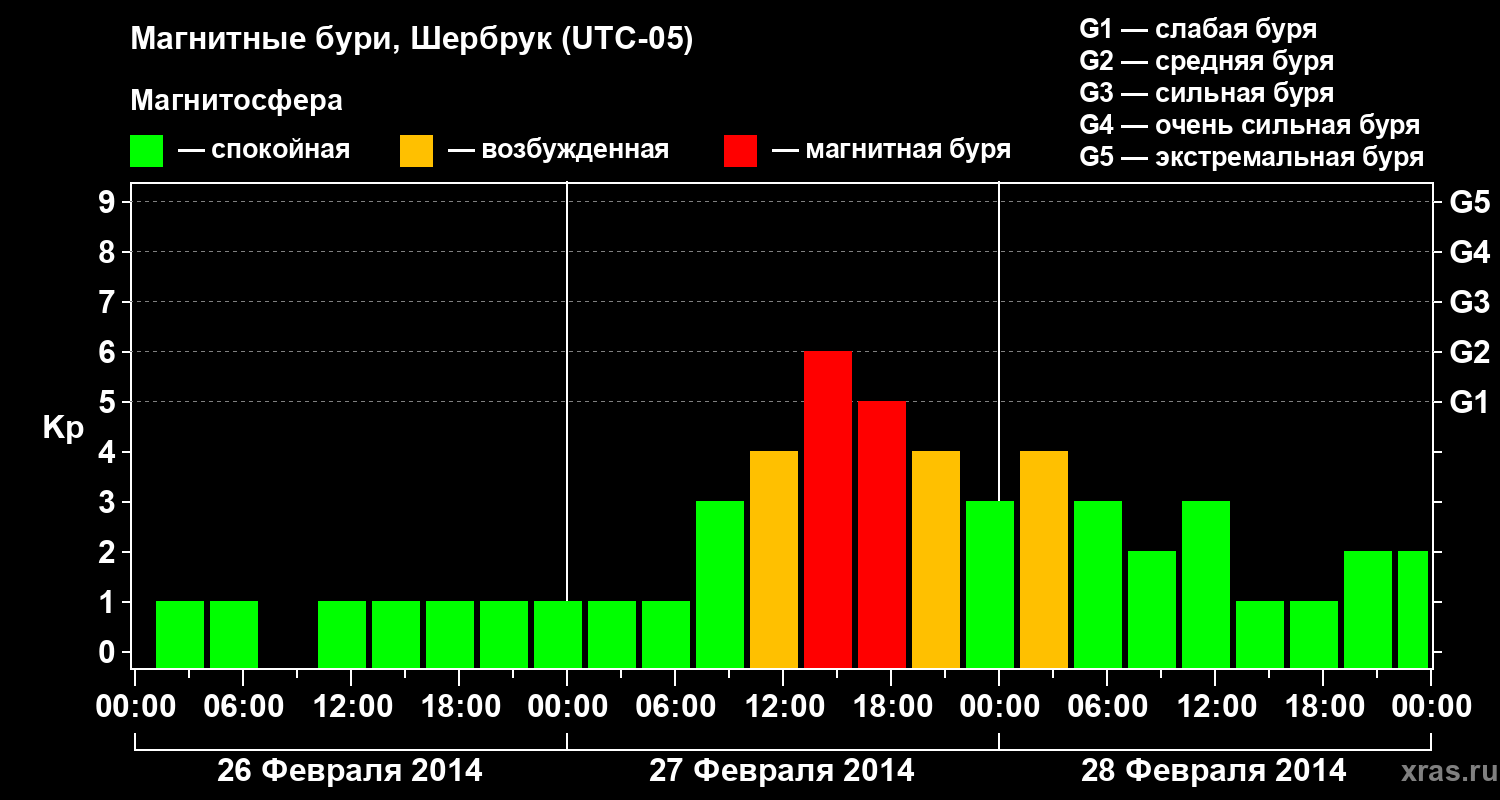The width and height of the screenshot is (1500, 800).
Task: Click the green 'спокойная' legend swatch
Action: pos(147,151)
